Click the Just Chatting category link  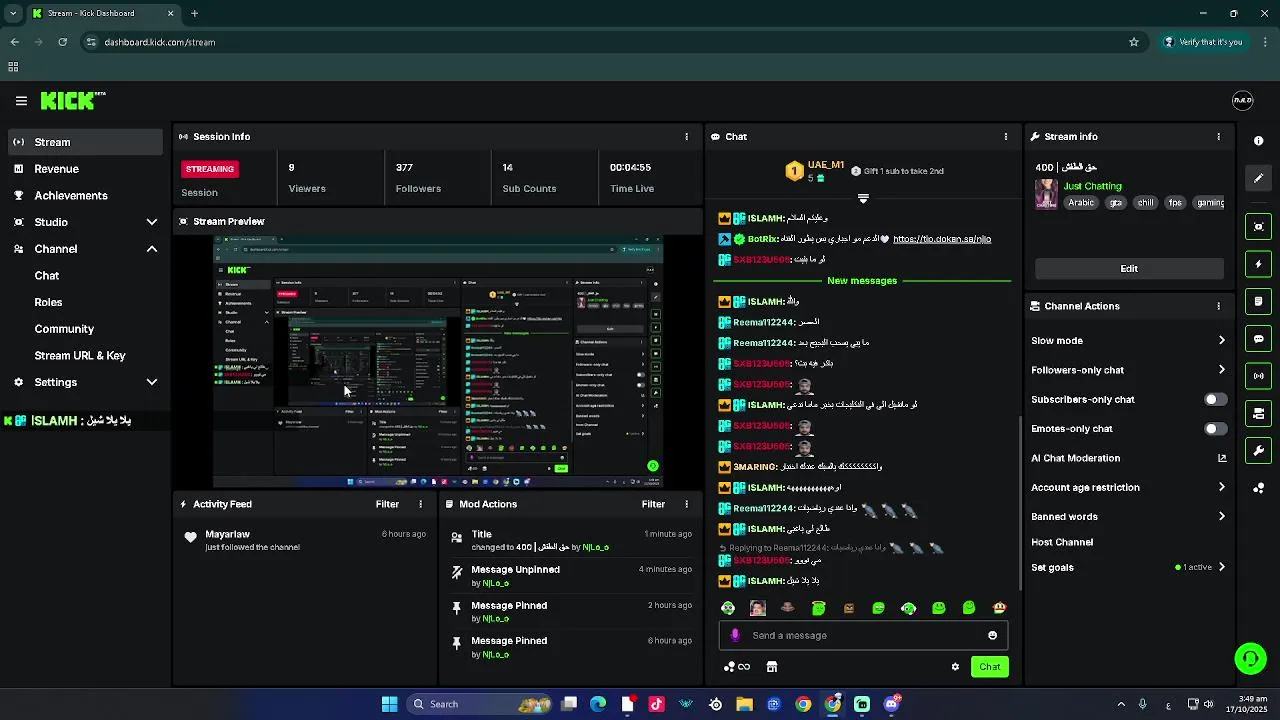click(1092, 186)
